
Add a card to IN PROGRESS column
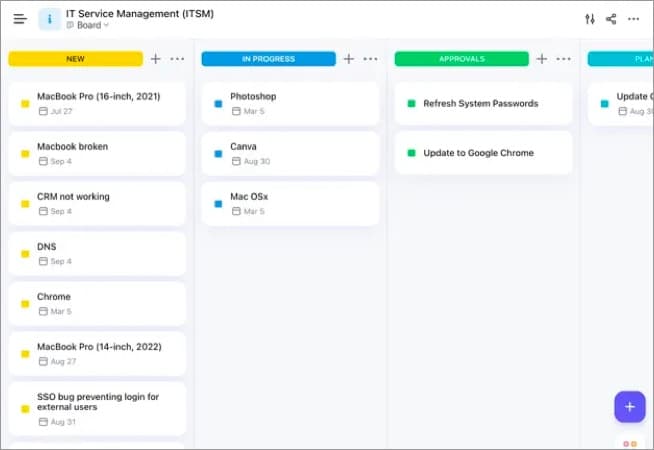348,59
